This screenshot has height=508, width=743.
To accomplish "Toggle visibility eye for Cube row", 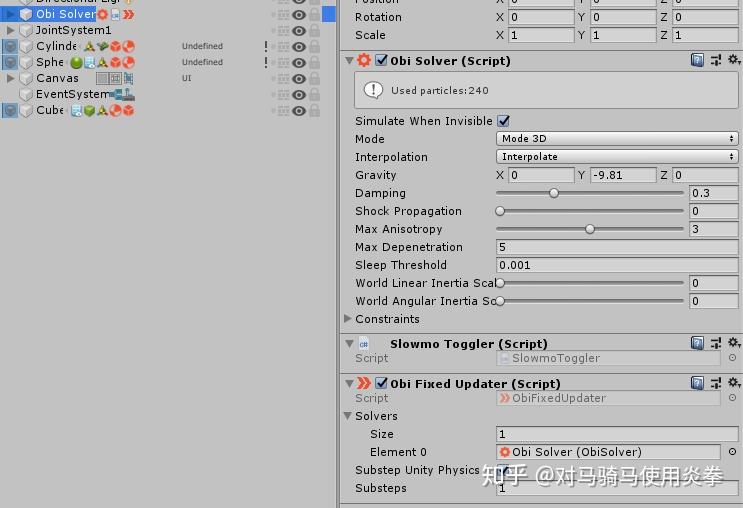I will click(x=299, y=110).
